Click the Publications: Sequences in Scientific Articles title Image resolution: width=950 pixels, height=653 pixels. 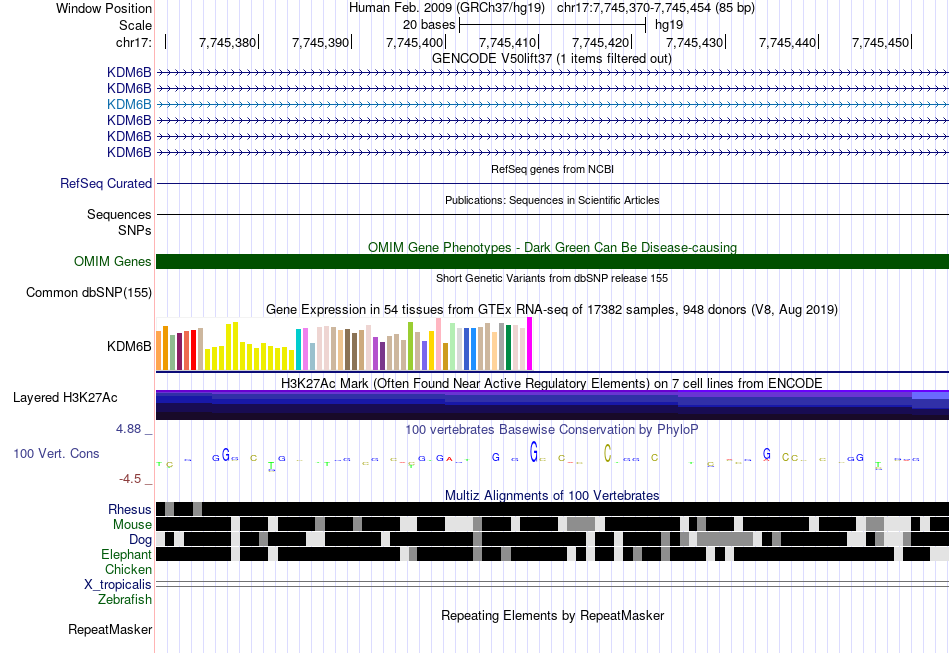552,200
